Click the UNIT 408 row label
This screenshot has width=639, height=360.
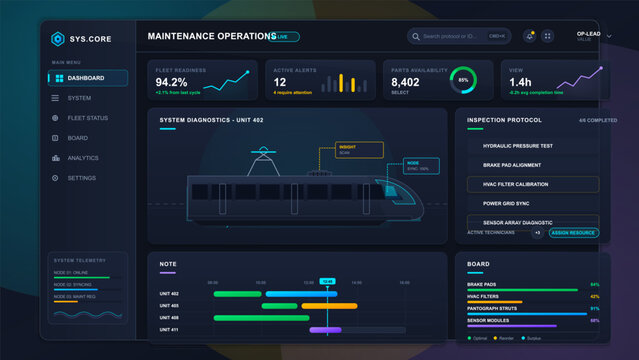[169, 318]
